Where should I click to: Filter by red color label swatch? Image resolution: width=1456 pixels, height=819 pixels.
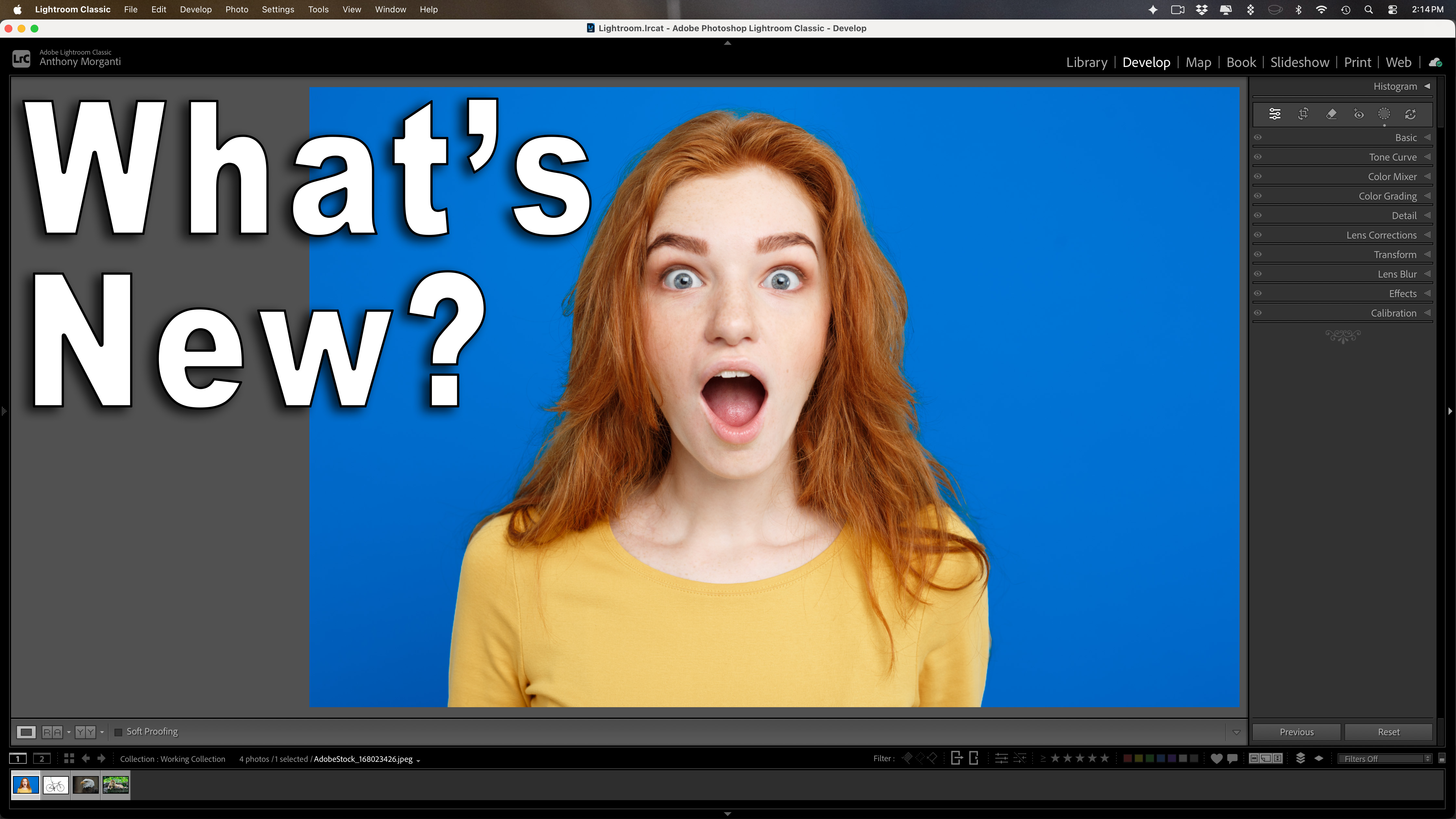1128,759
